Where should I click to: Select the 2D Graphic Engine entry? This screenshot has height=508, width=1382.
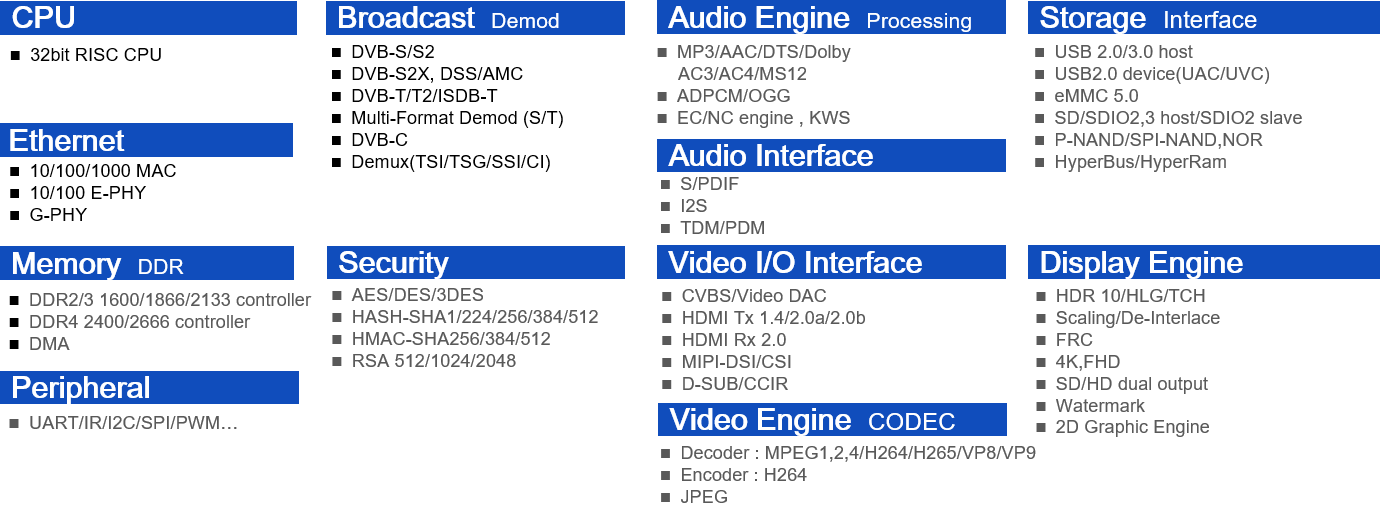(1132, 427)
